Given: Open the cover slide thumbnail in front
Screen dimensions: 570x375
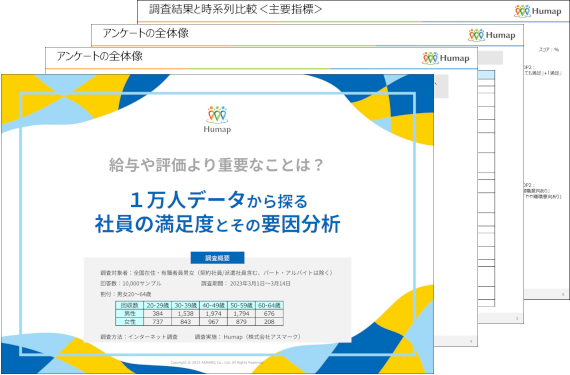Looking at the screenshot, I should click(x=217, y=224).
